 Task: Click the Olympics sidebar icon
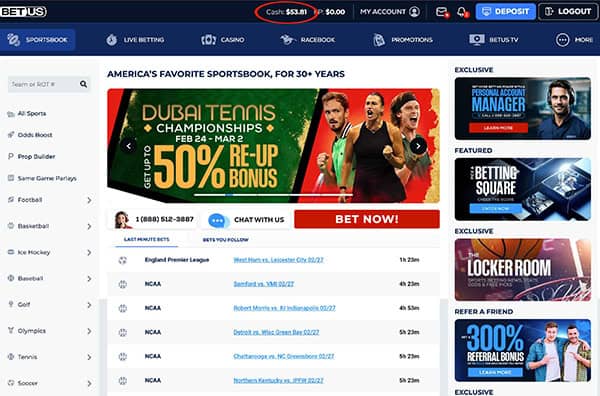pos(11,331)
